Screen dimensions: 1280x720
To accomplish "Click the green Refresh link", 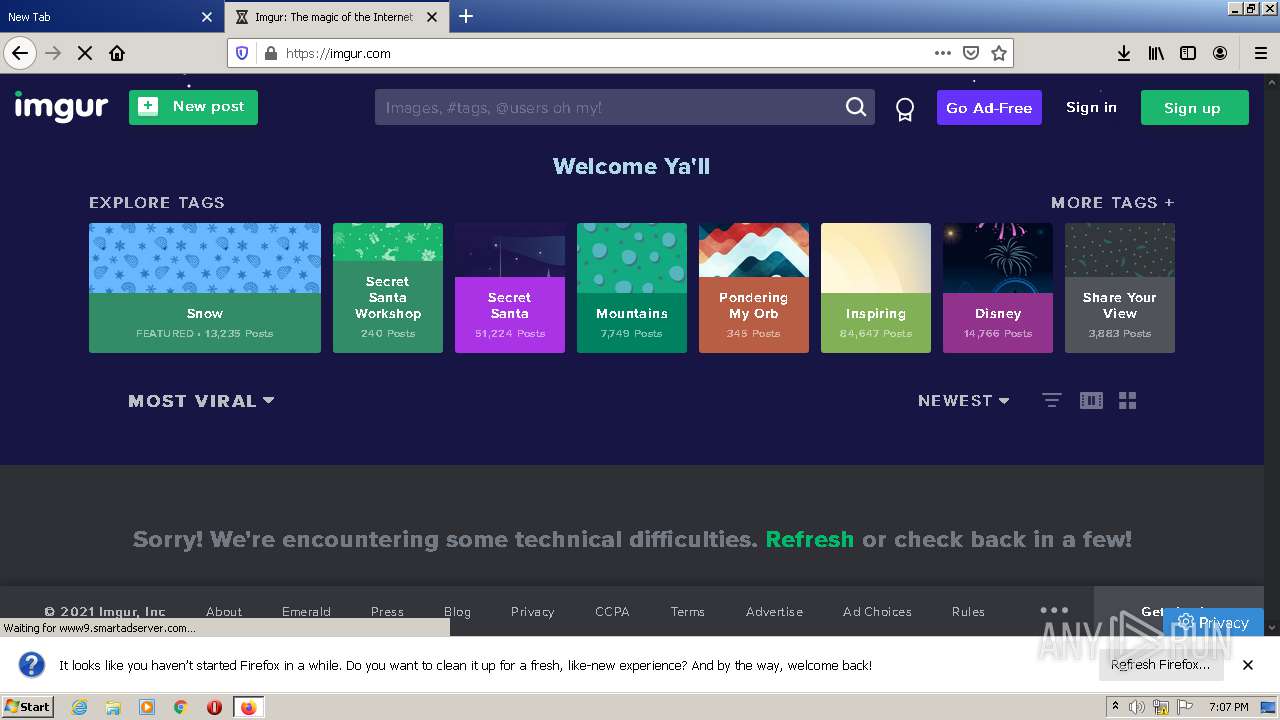I will pos(809,539).
